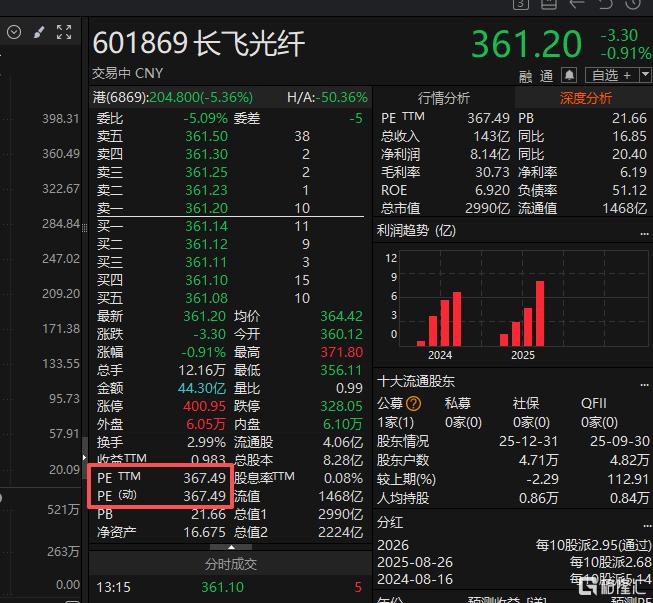Select the 卖三 price 361.25
Viewport: 653px width, 603px height.
coord(207,172)
